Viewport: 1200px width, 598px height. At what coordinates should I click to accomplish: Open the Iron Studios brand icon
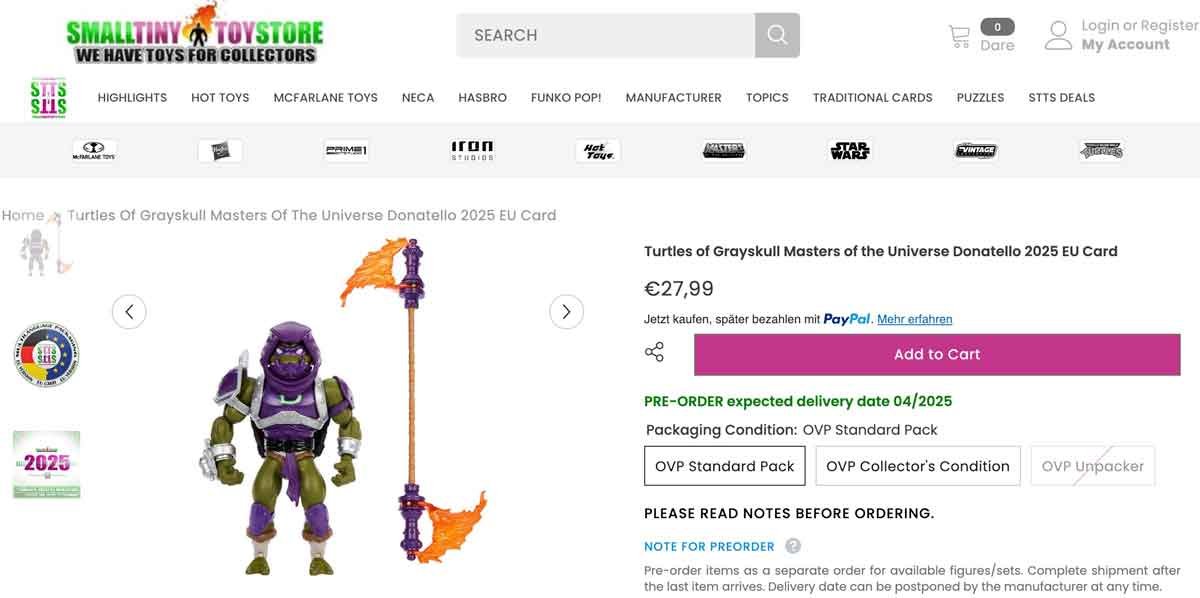pyautogui.click(x=472, y=149)
